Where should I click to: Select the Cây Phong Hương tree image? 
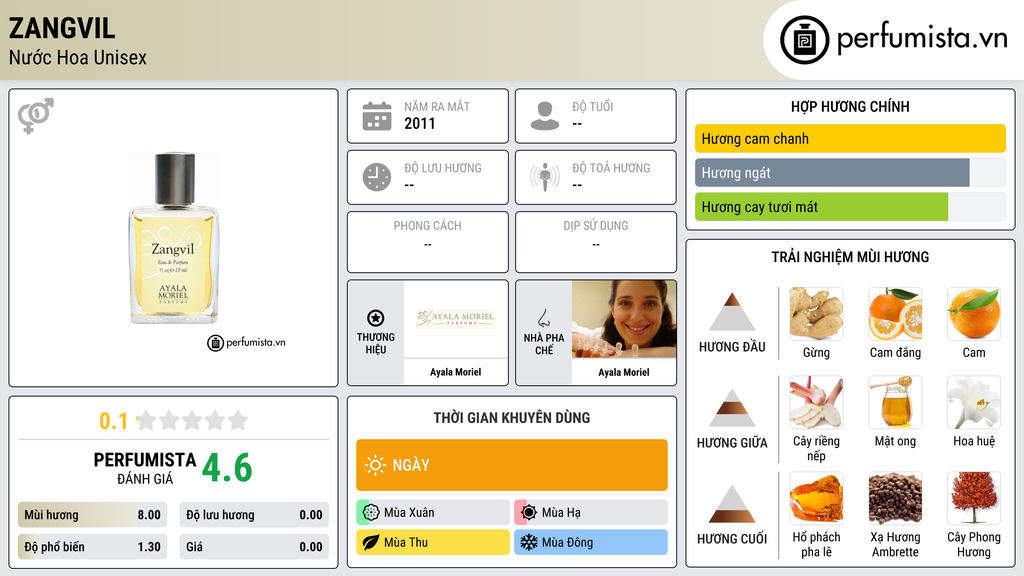(x=974, y=498)
